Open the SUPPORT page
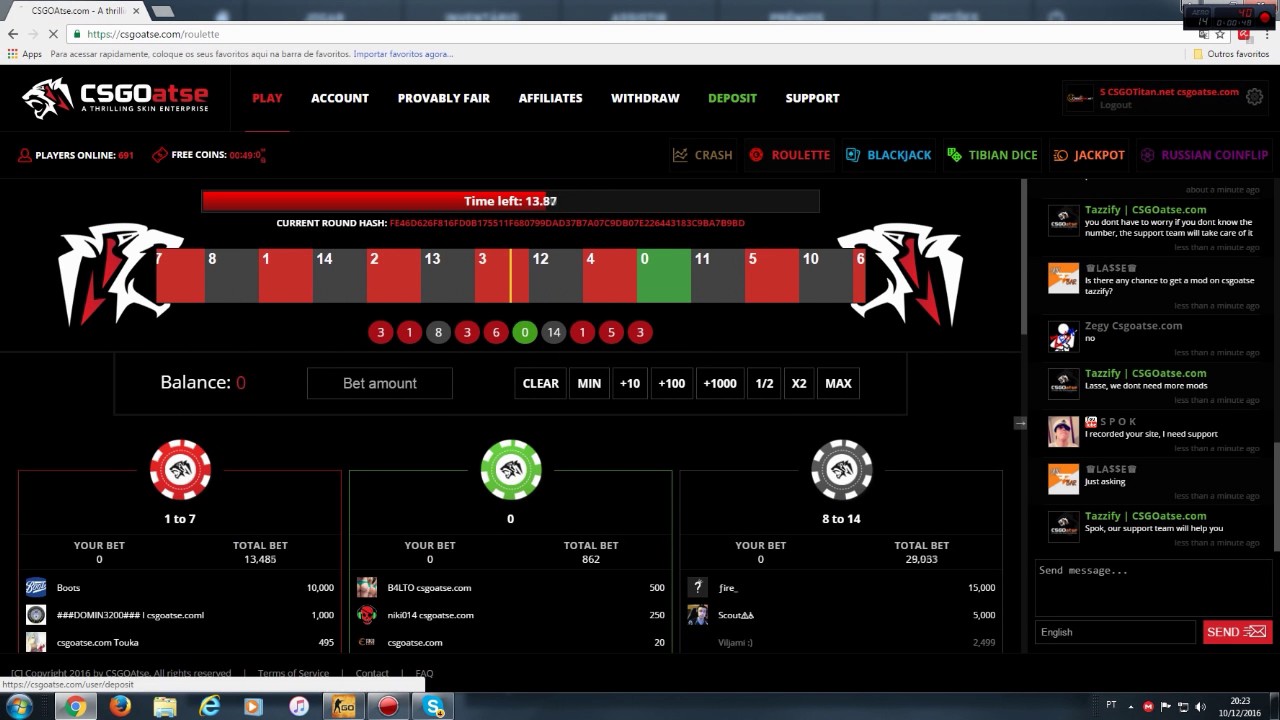This screenshot has width=1280, height=720. tap(812, 98)
